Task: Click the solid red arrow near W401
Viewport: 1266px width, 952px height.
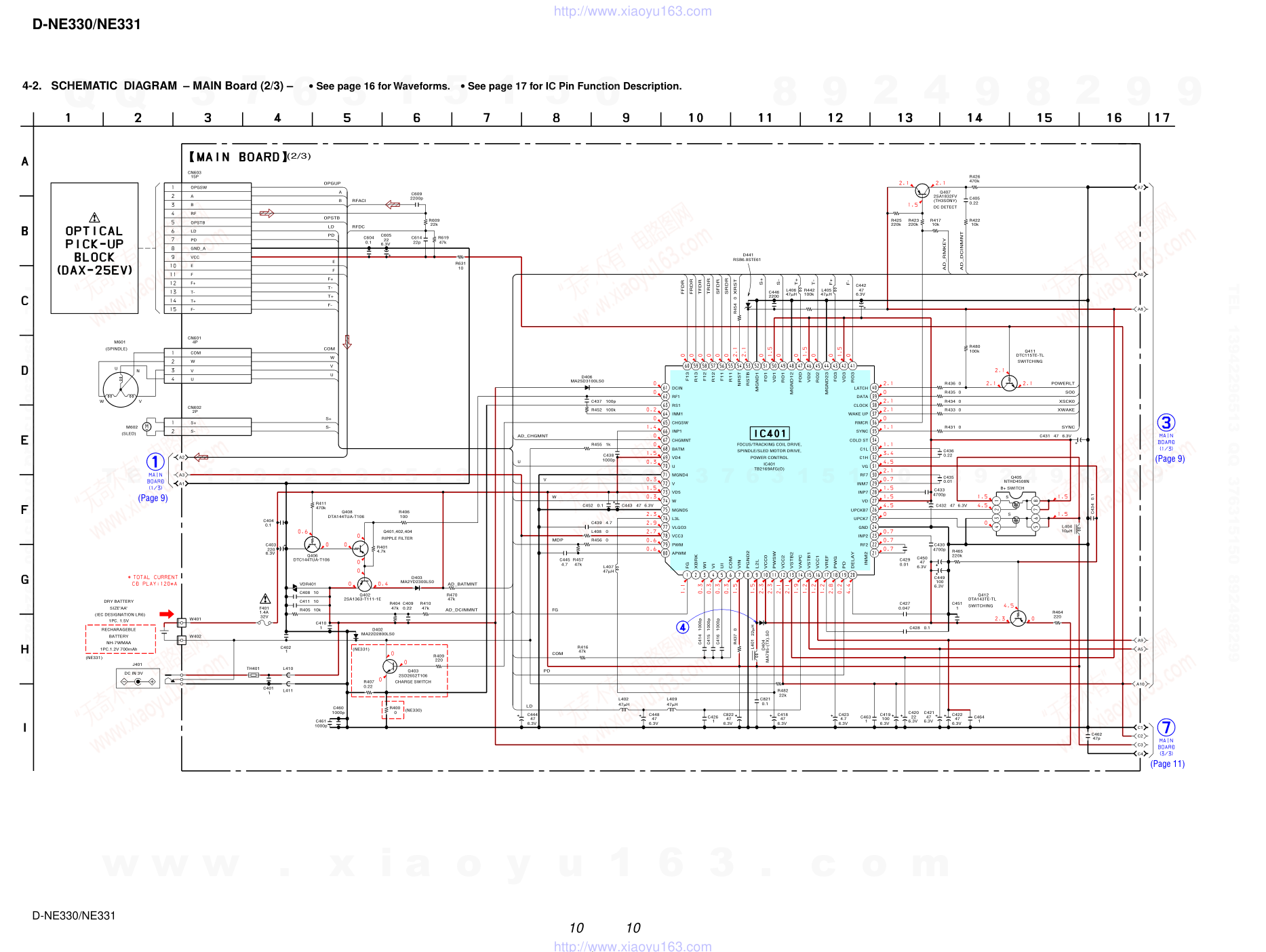Action: click(166, 614)
